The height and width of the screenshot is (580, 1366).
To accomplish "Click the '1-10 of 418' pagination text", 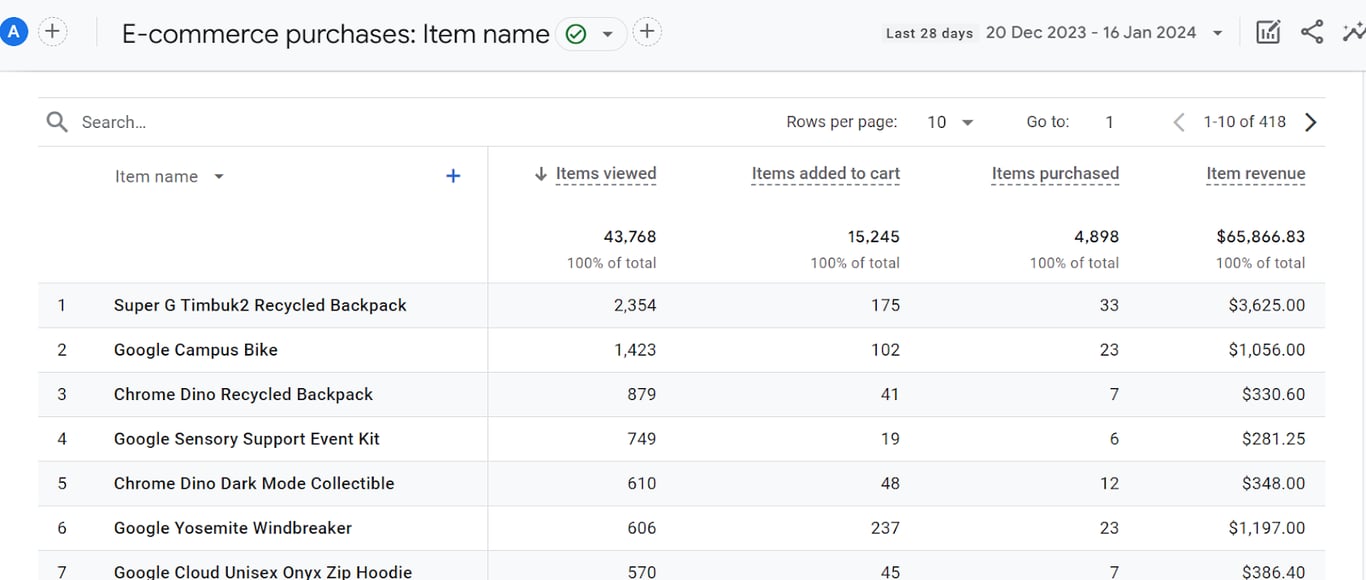I will (x=1245, y=122).
